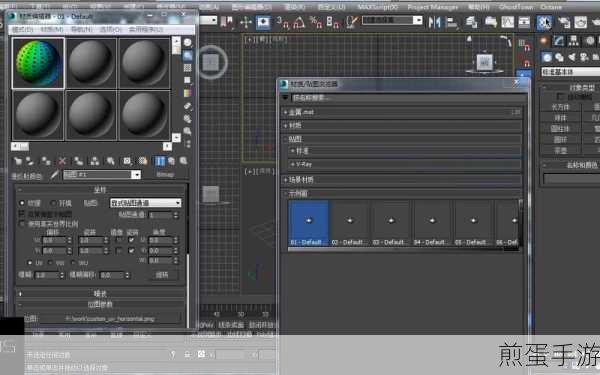Click the Make Material Copy icon
Viewport: 600px width, 375px height.
tap(78, 161)
